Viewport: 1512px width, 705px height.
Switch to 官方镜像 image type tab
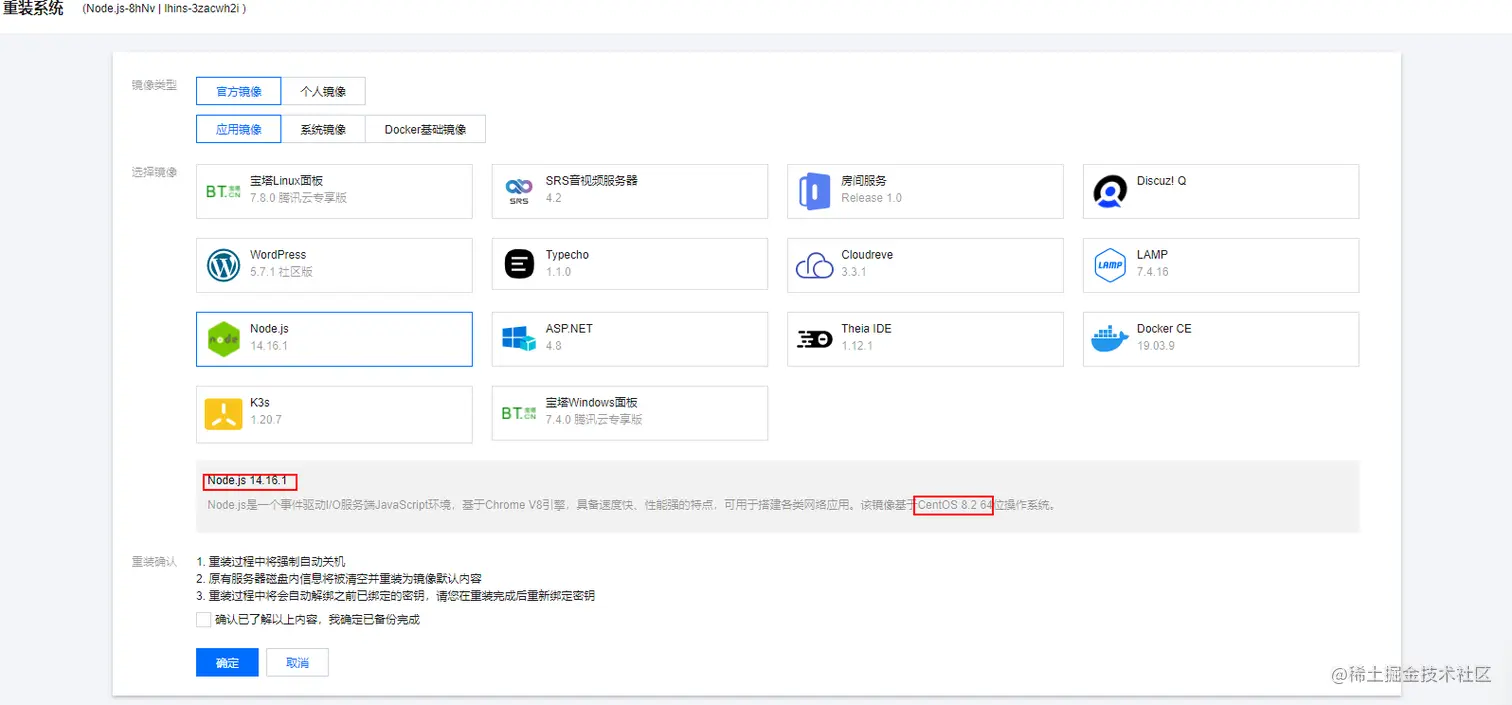click(239, 91)
